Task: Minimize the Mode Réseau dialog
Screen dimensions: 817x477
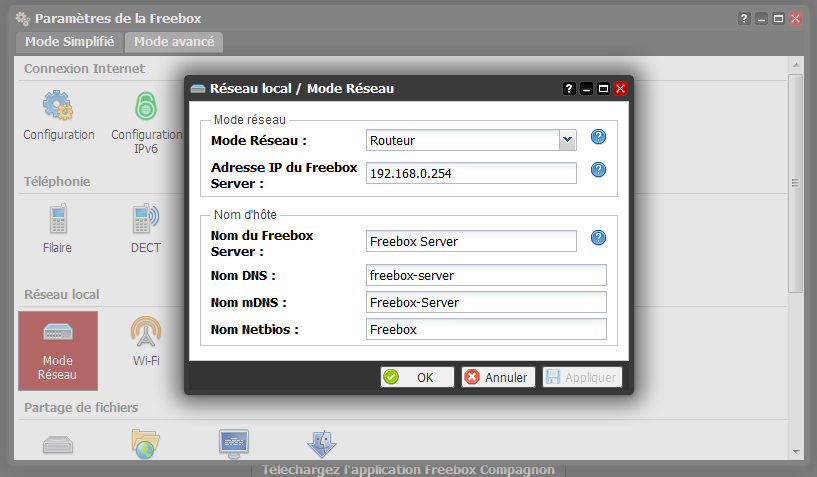Action: point(586,89)
